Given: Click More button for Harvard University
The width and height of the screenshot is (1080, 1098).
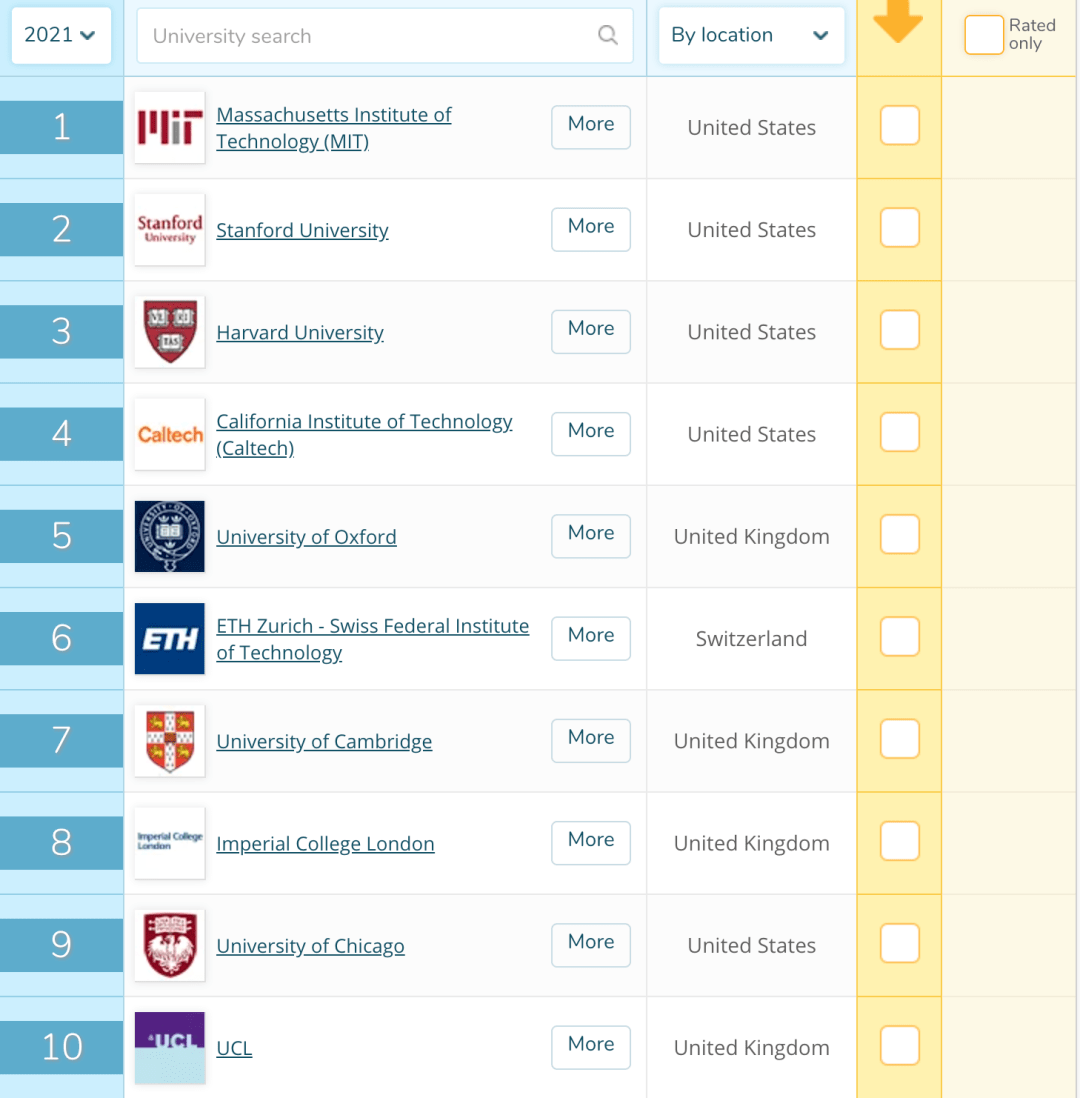Looking at the screenshot, I should coord(590,331).
